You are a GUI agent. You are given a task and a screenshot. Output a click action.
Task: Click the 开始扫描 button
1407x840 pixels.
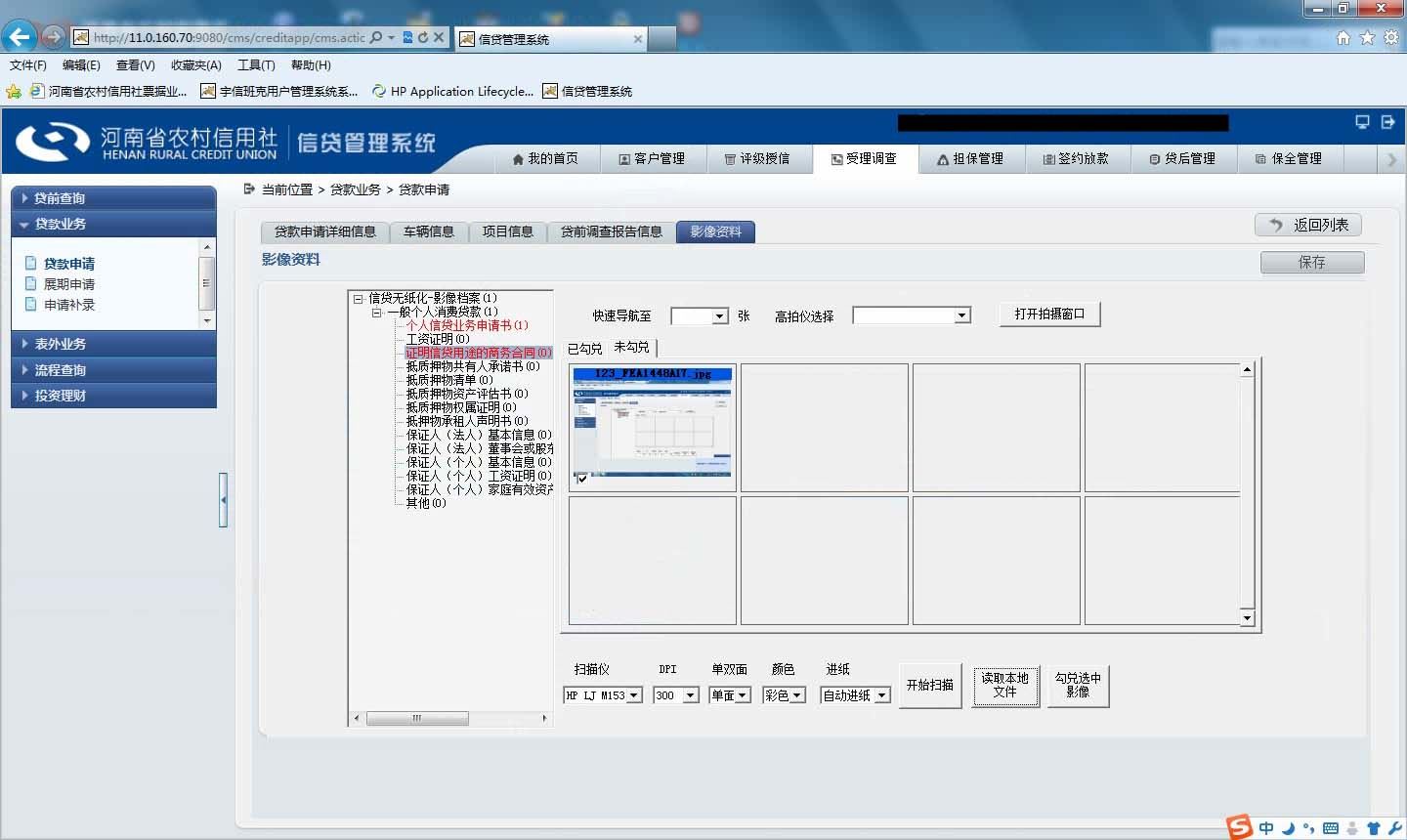(x=930, y=686)
